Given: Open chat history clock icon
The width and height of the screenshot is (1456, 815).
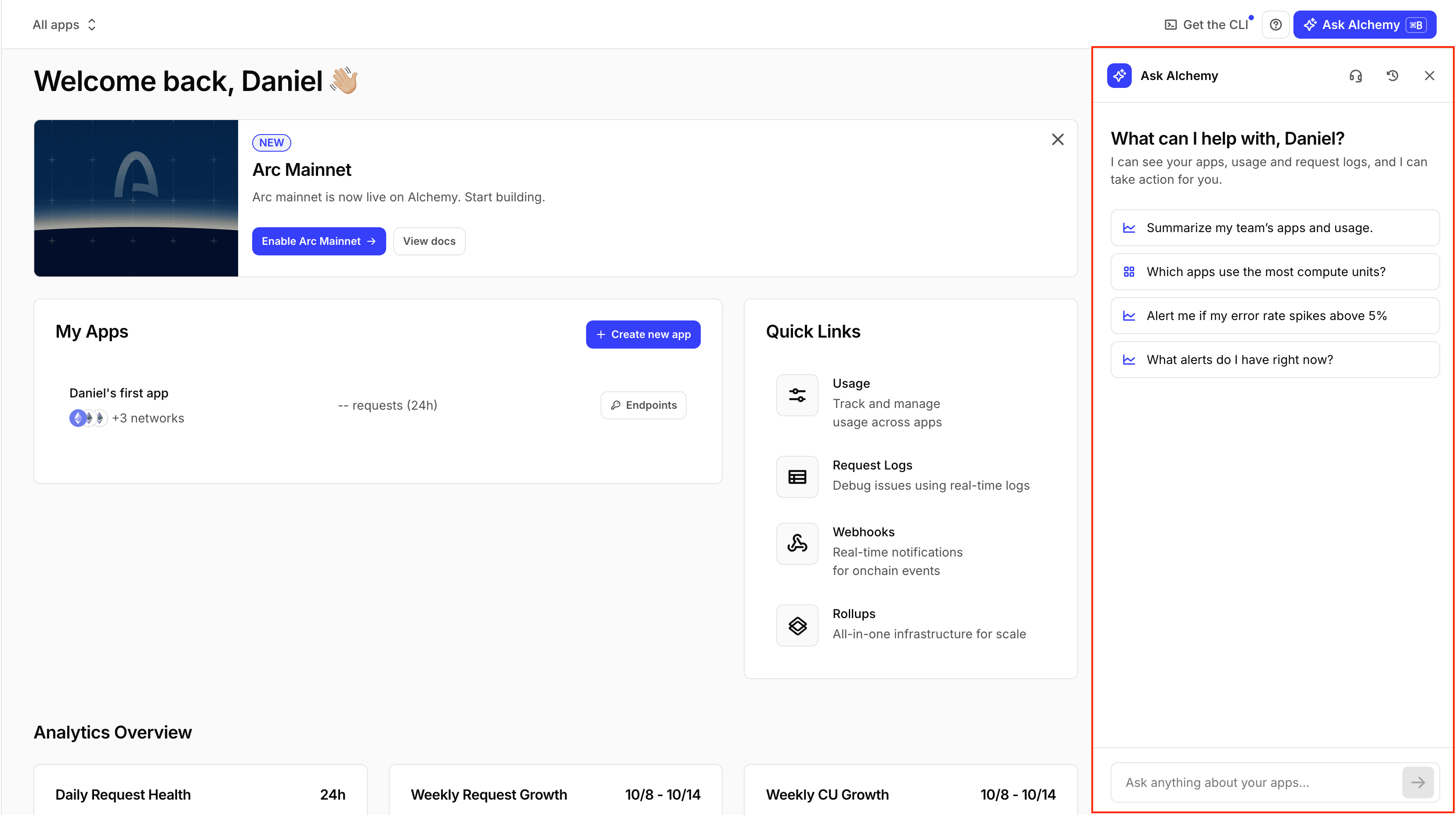Looking at the screenshot, I should [x=1392, y=76].
